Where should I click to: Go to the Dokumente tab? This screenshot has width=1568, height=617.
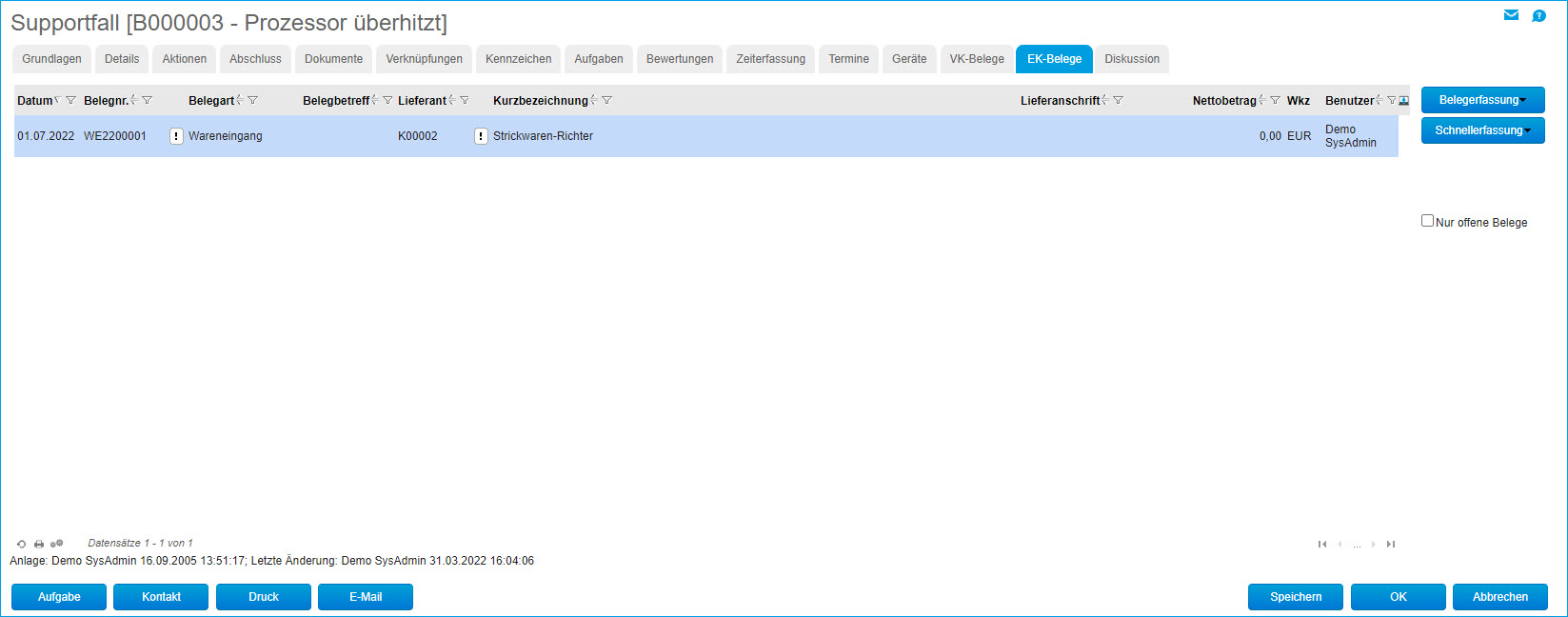point(333,59)
